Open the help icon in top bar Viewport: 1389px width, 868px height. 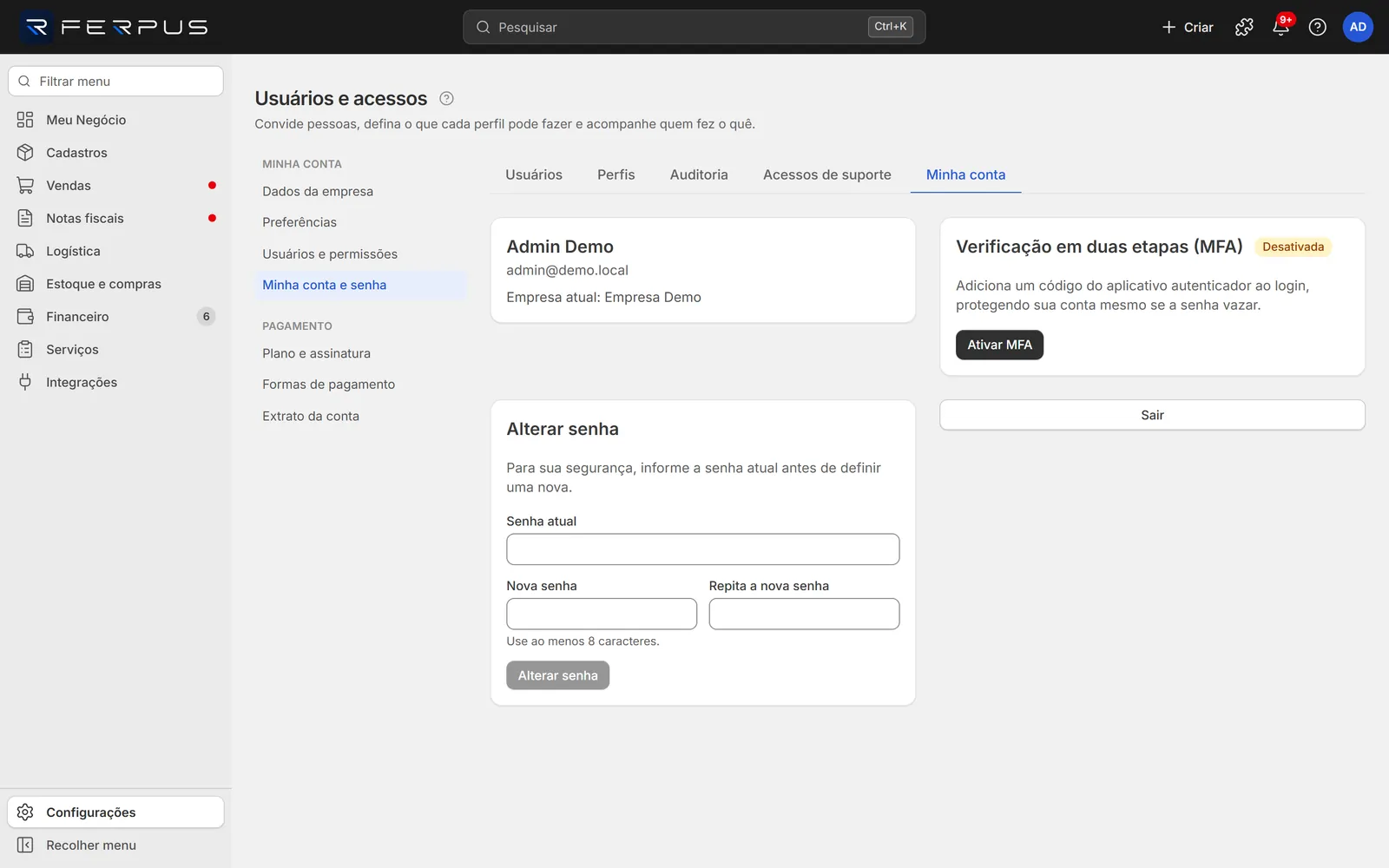click(x=1318, y=27)
